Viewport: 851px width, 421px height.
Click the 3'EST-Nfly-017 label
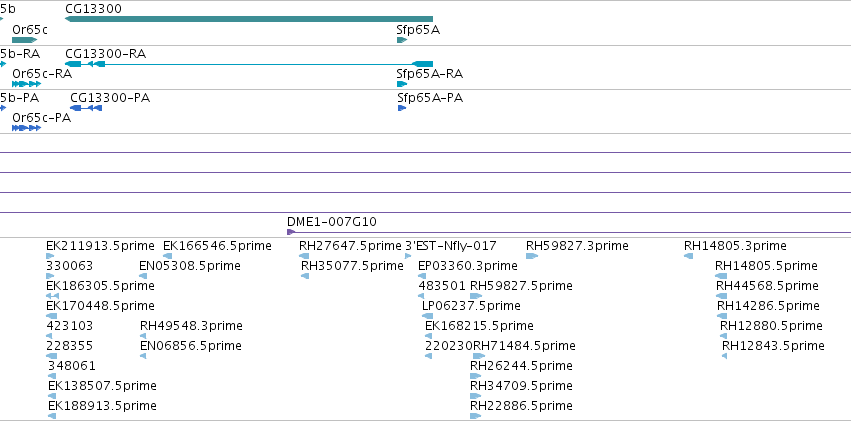pos(450,246)
